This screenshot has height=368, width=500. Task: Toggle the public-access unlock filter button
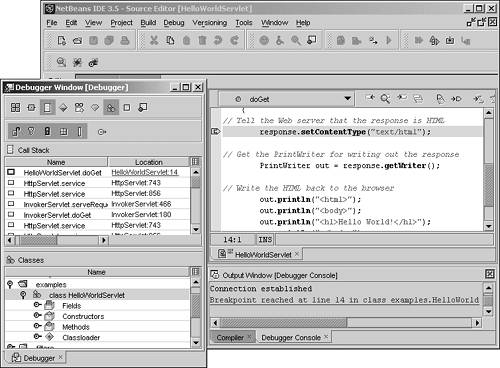click(16, 132)
